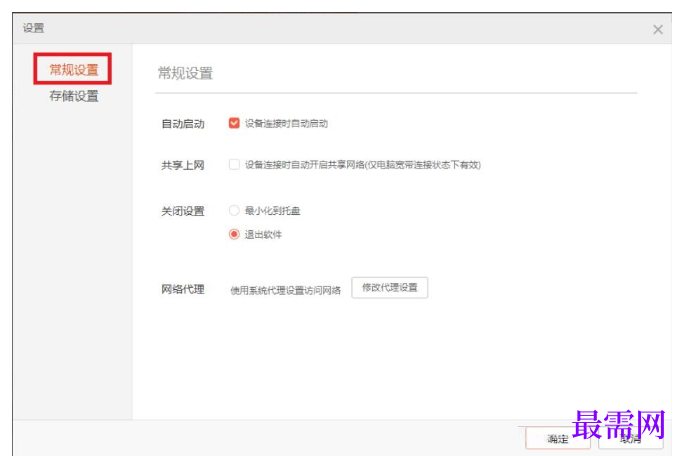This screenshot has height=456, width=684.
Task: Enable 设备连接时自动开启共享网络 checkbox
Action: click(234, 165)
